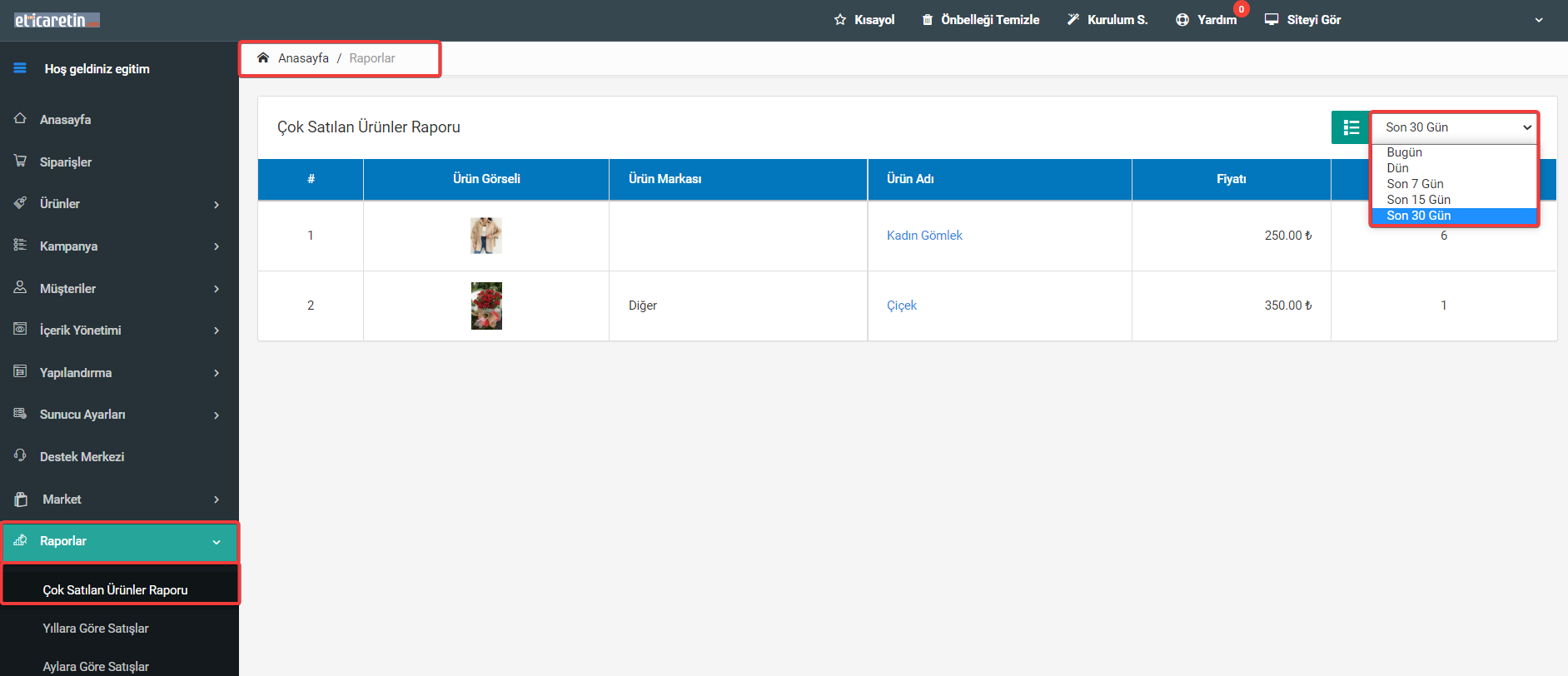1568x676 pixels.
Task: Expand the İçerik Yönetimi chevron
Action: click(x=217, y=331)
